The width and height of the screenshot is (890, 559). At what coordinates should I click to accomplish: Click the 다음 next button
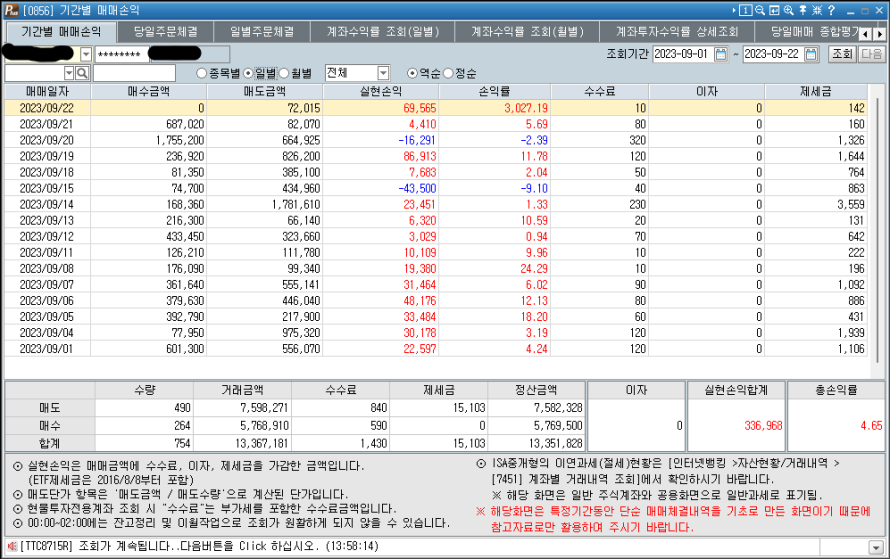tap(871, 54)
